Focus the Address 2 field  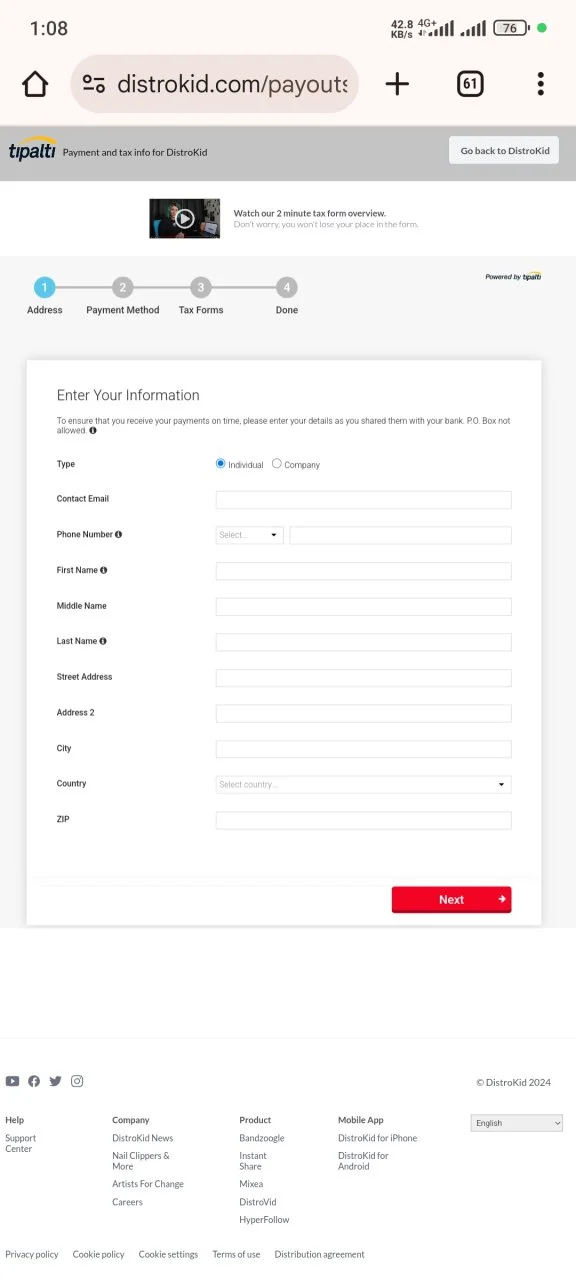(x=364, y=714)
